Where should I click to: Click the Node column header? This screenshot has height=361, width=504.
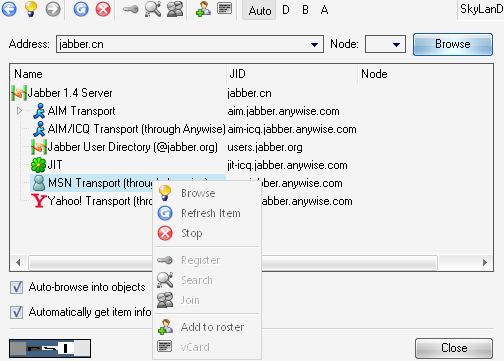(x=425, y=74)
